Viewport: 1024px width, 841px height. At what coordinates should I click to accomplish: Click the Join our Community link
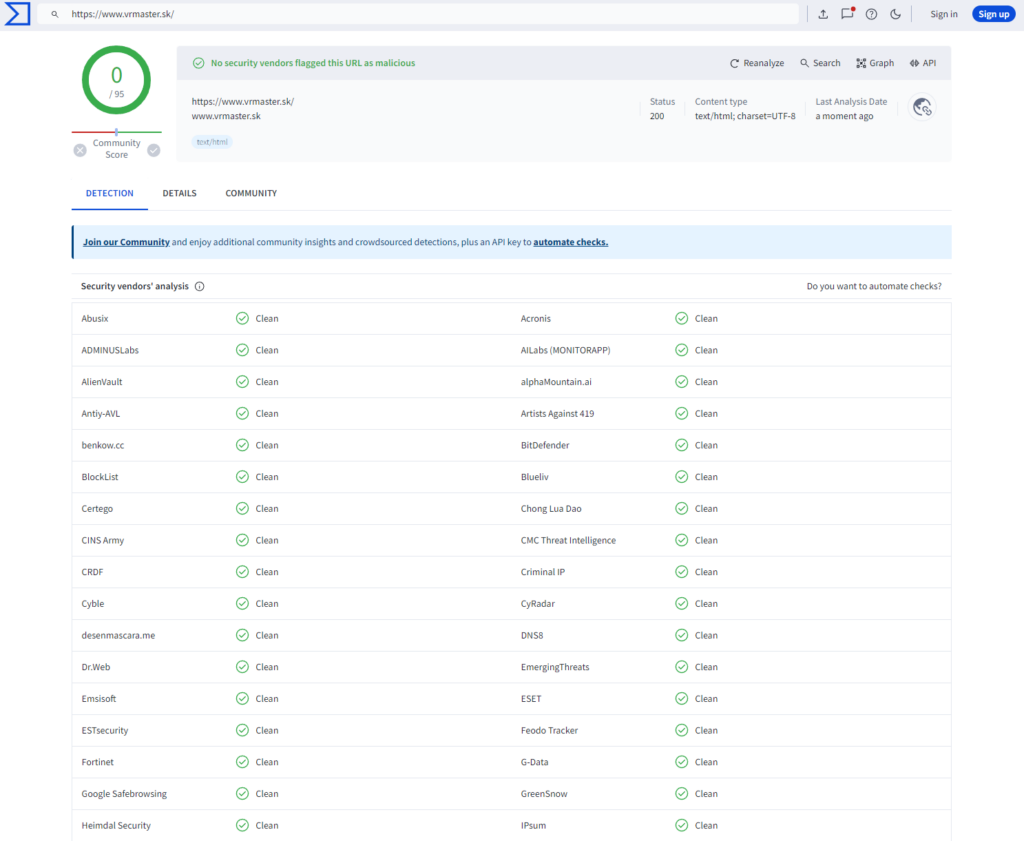[126, 242]
